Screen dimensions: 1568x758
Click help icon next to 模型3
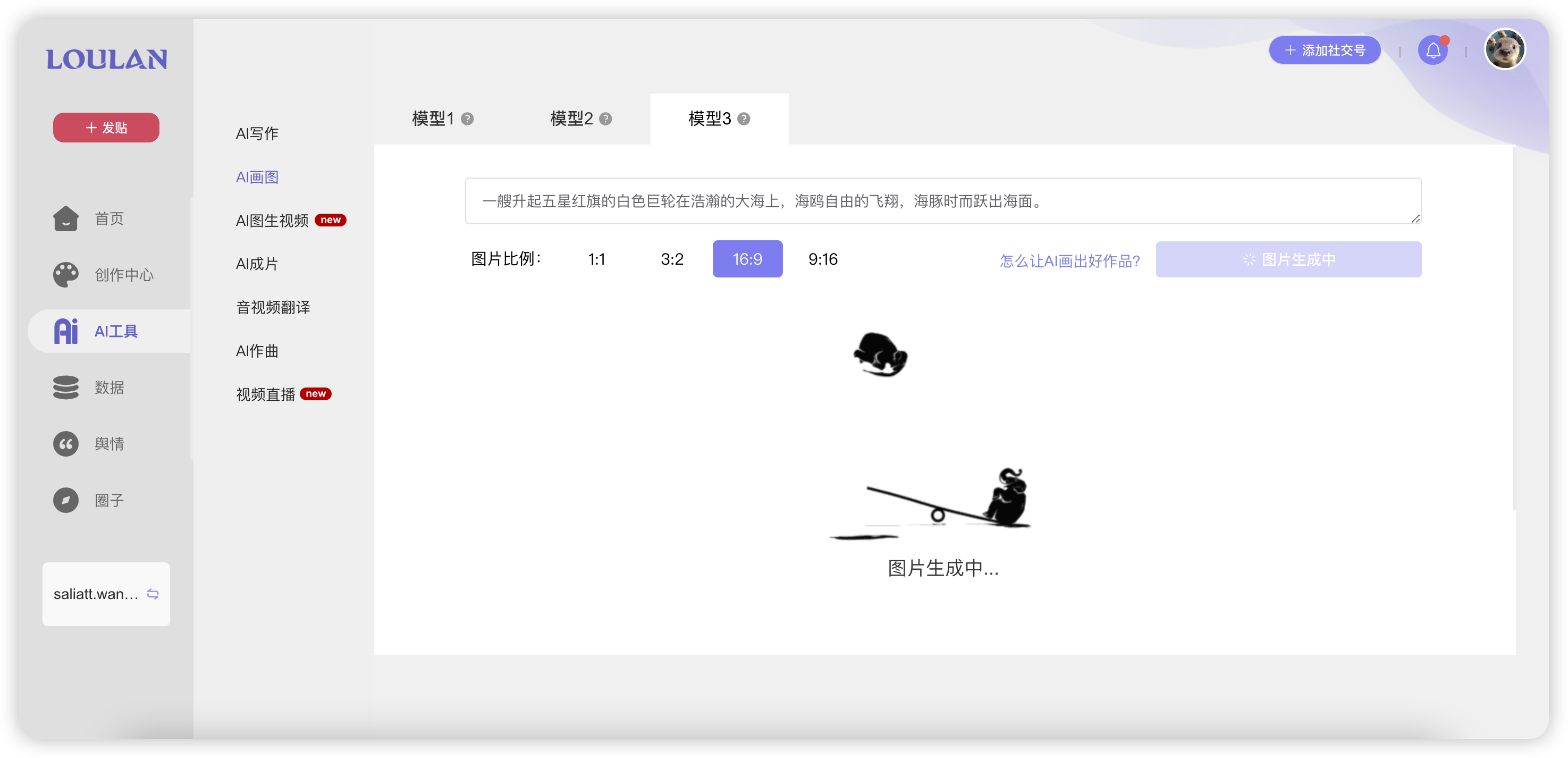tap(743, 119)
